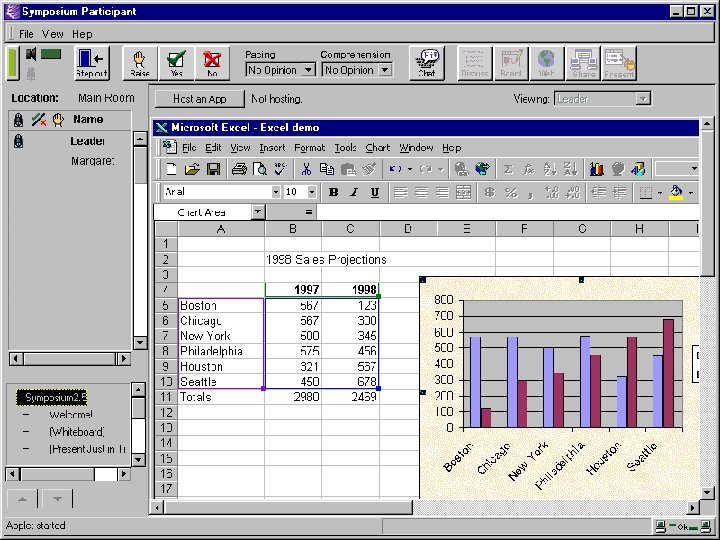Click the Host an App button
The width and height of the screenshot is (720, 540).
[200, 99]
